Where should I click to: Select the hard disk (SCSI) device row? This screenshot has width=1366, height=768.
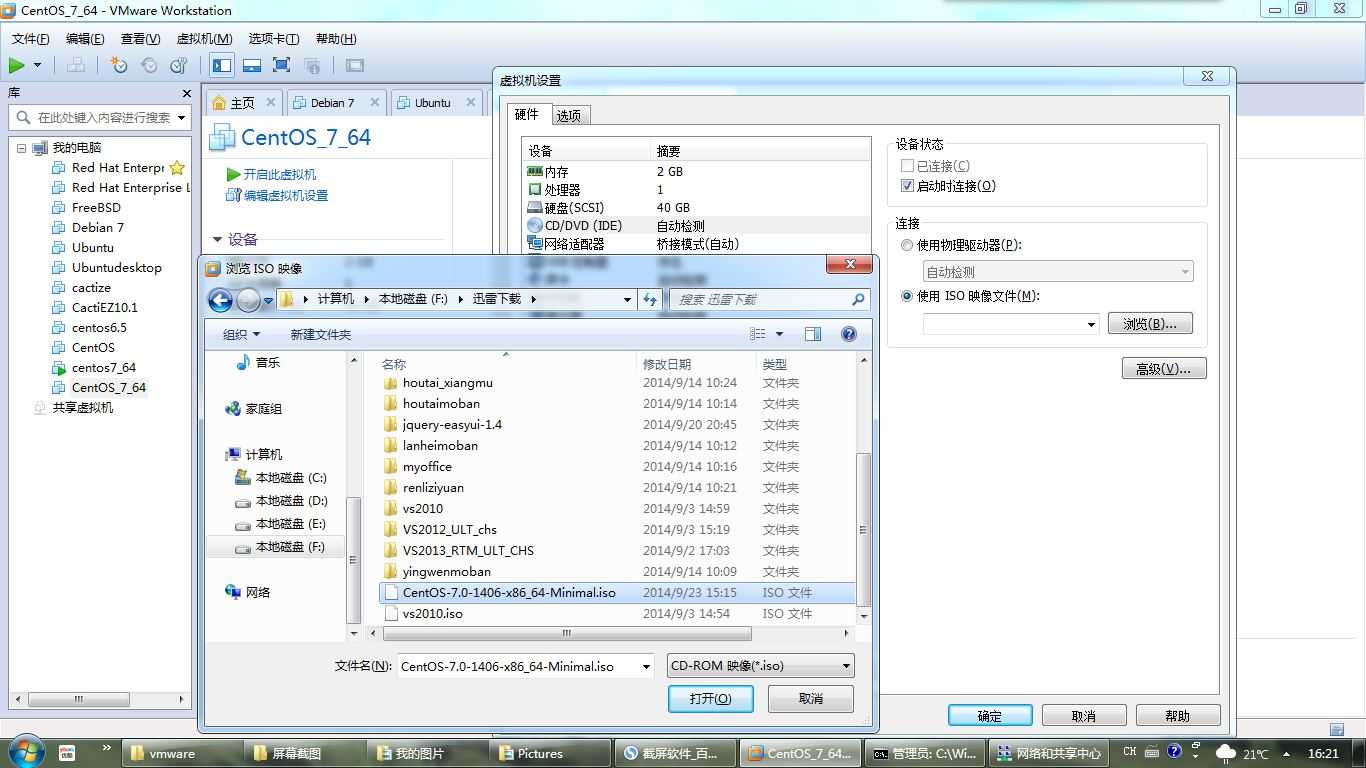point(697,208)
